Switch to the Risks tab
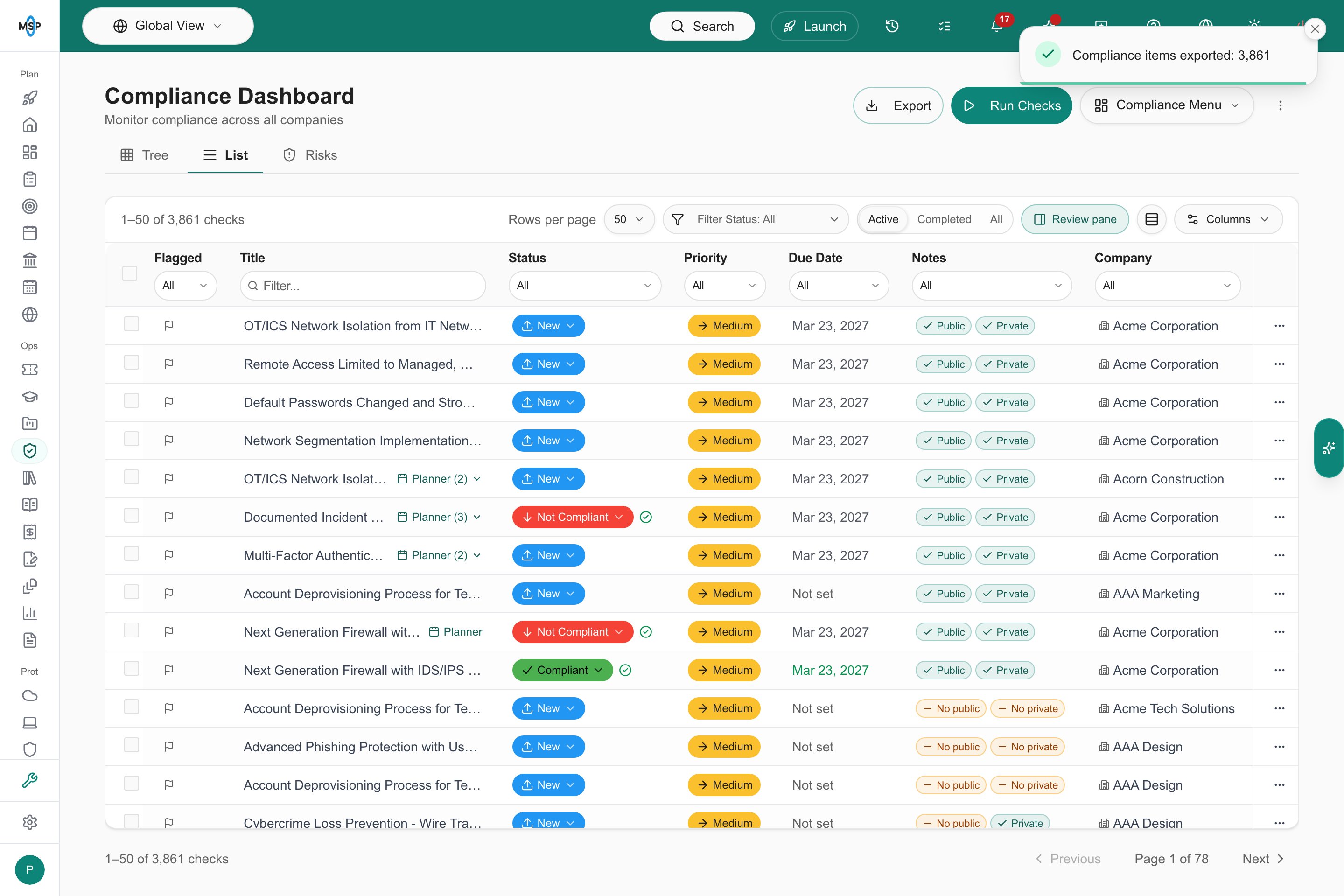 point(310,155)
